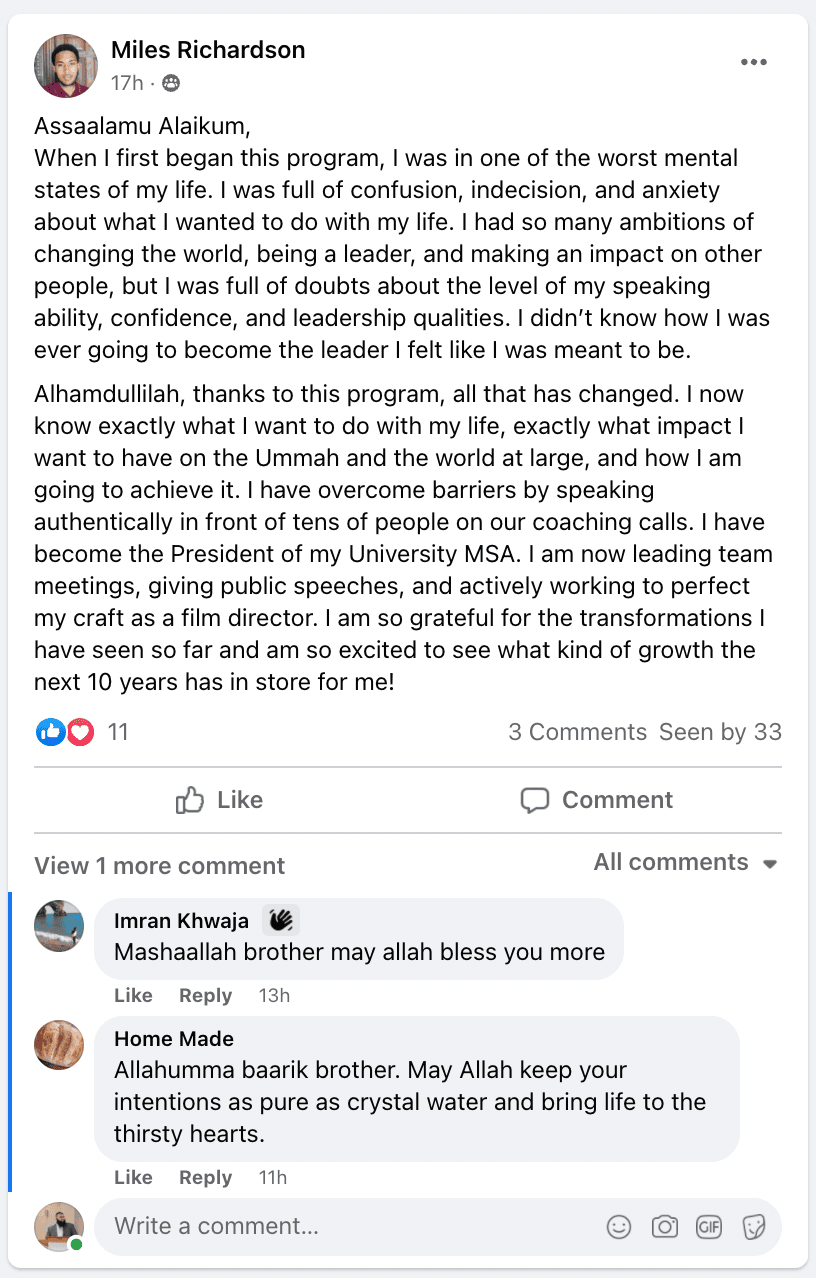816x1278 pixels.
Task: Expand View 1 more comment
Action: pos(160,866)
